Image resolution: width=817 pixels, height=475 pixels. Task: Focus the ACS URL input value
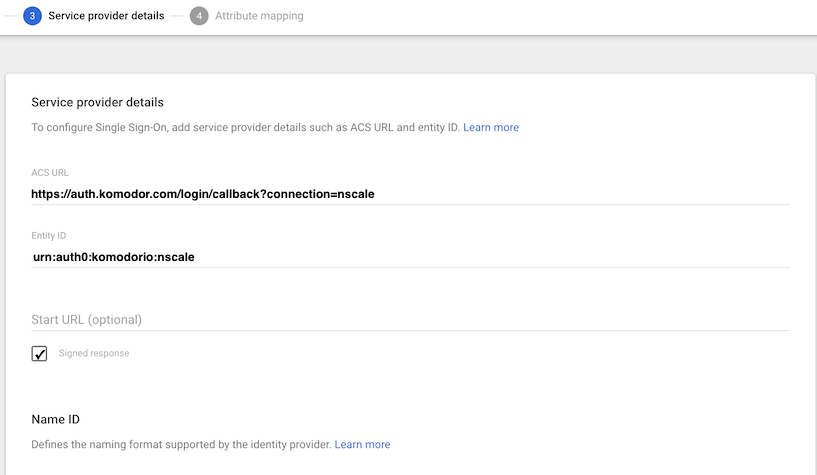tap(203, 193)
